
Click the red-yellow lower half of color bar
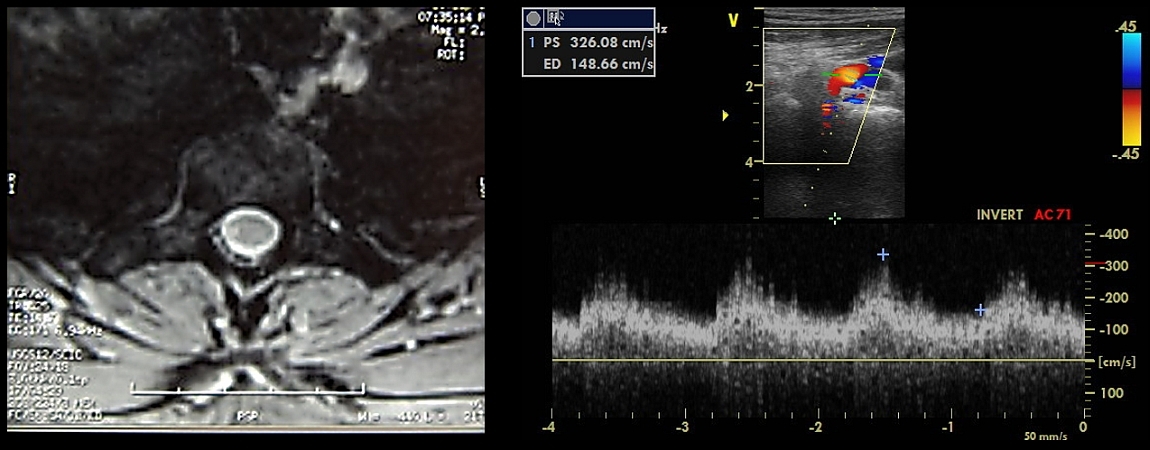pyautogui.click(x=1130, y=117)
